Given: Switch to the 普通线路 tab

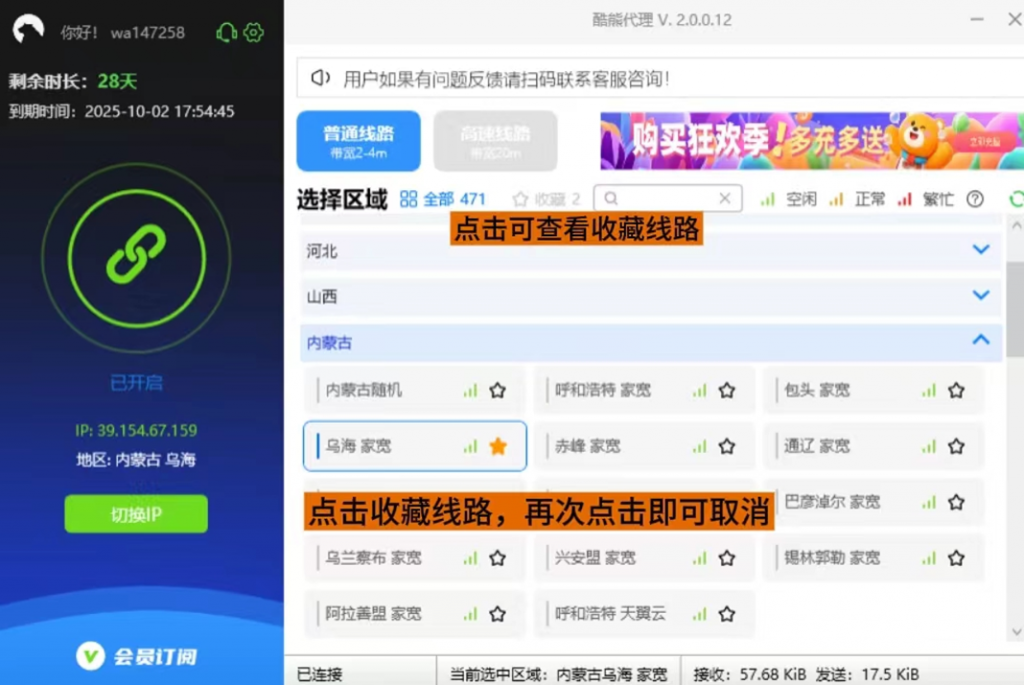Looking at the screenshot, I should (x=359, y=141).
